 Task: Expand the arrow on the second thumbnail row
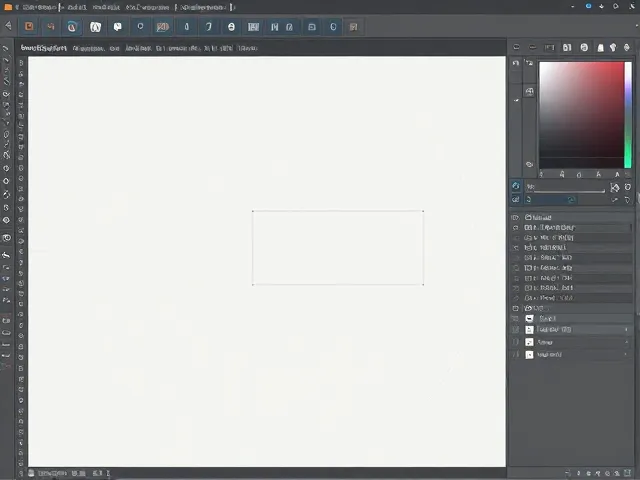point(626,329)
